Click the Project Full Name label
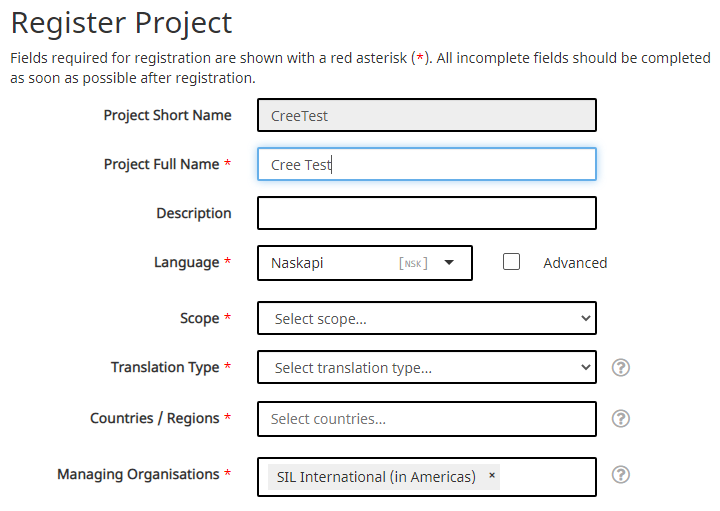This screenshot has width=720, height=511. click(x=161, y=164)
